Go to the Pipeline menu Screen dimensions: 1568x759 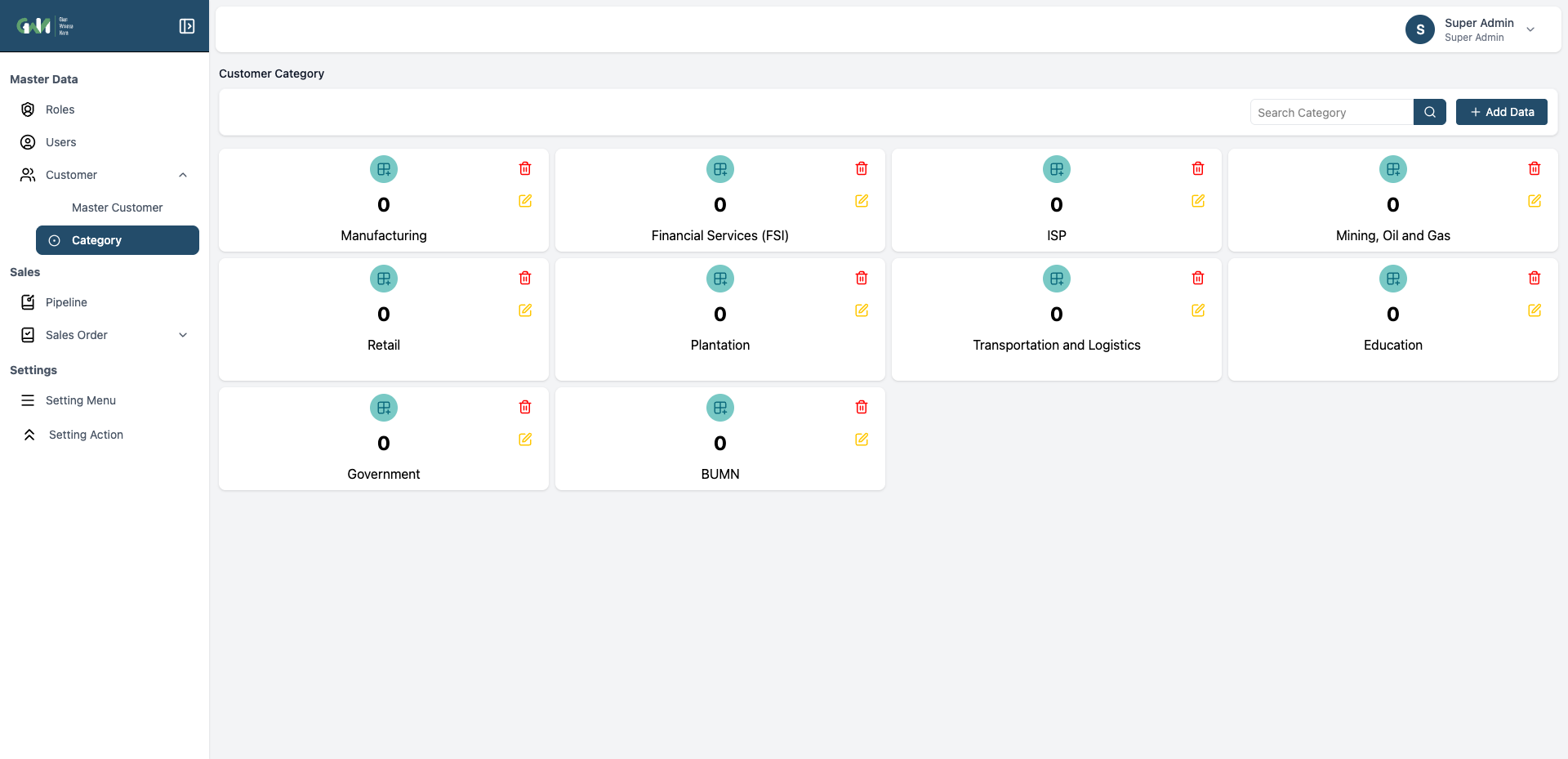point(66,302)
